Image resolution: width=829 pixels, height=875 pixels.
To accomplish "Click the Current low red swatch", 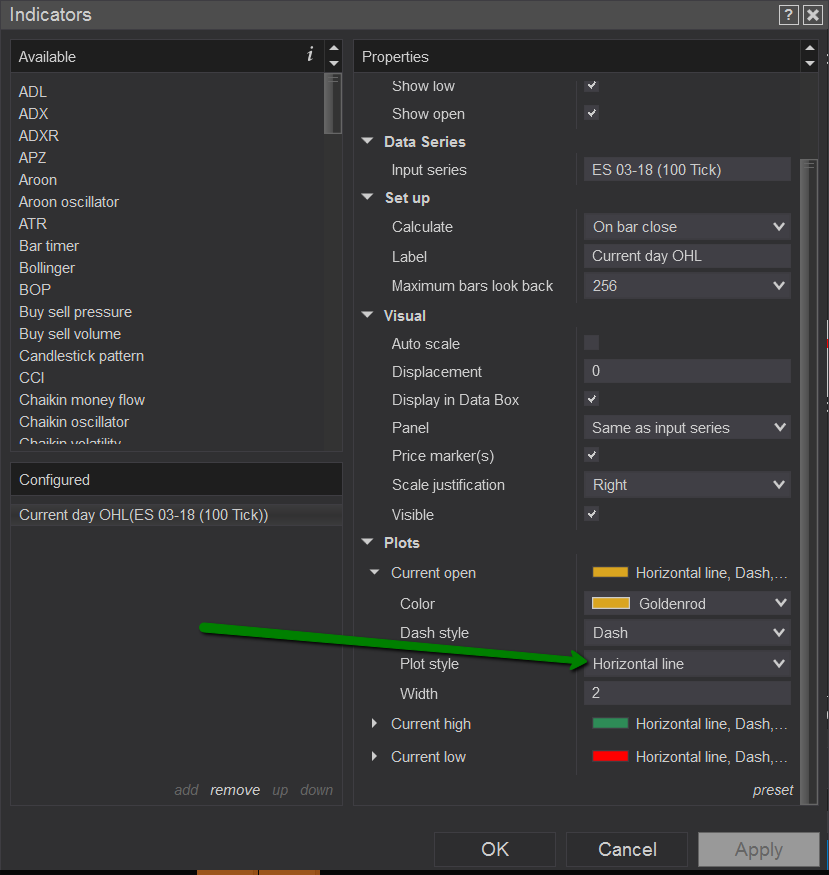I will pos(610,756).
